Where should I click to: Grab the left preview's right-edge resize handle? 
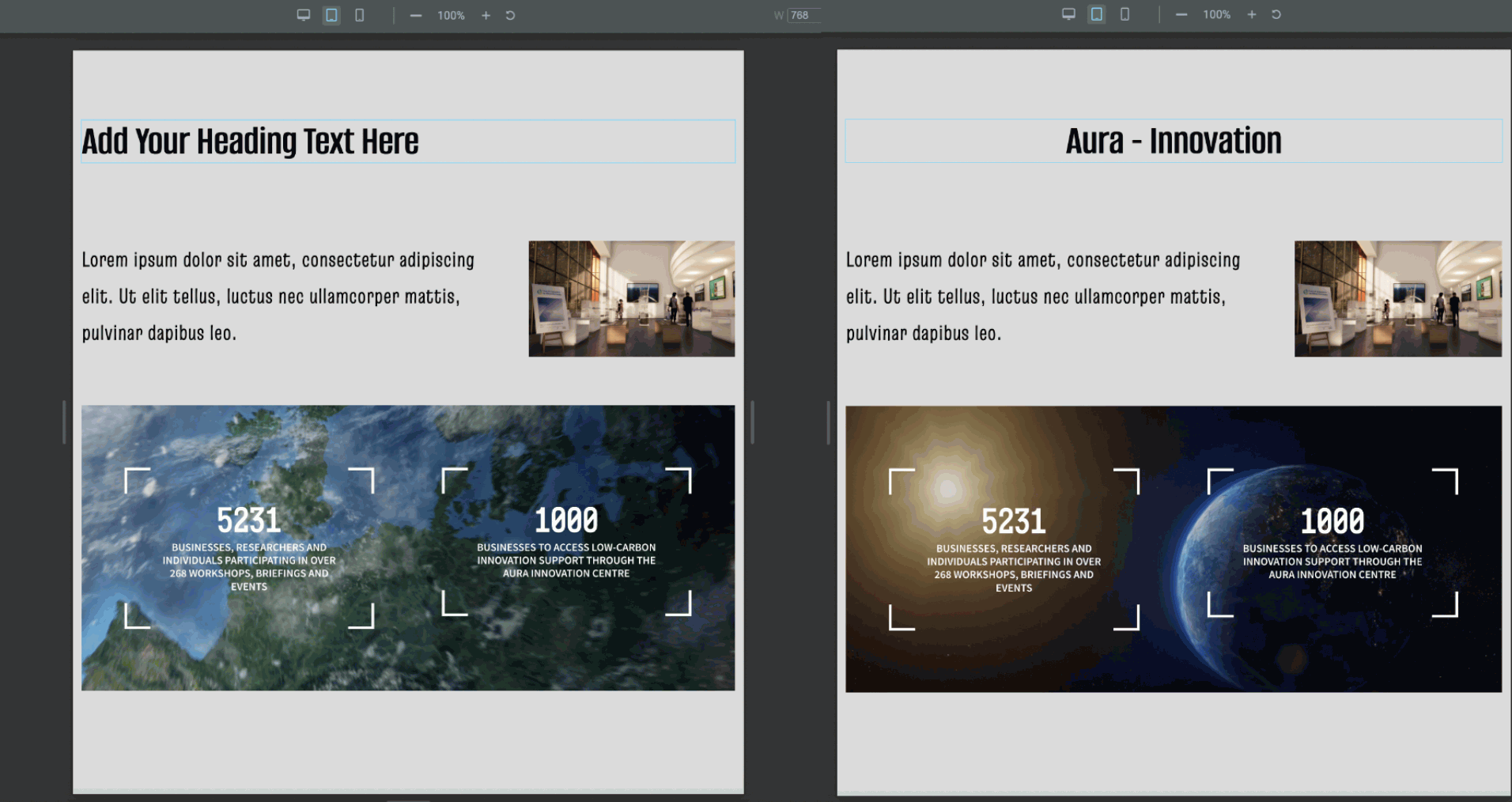pyautogui.click(x=752, y=422)
